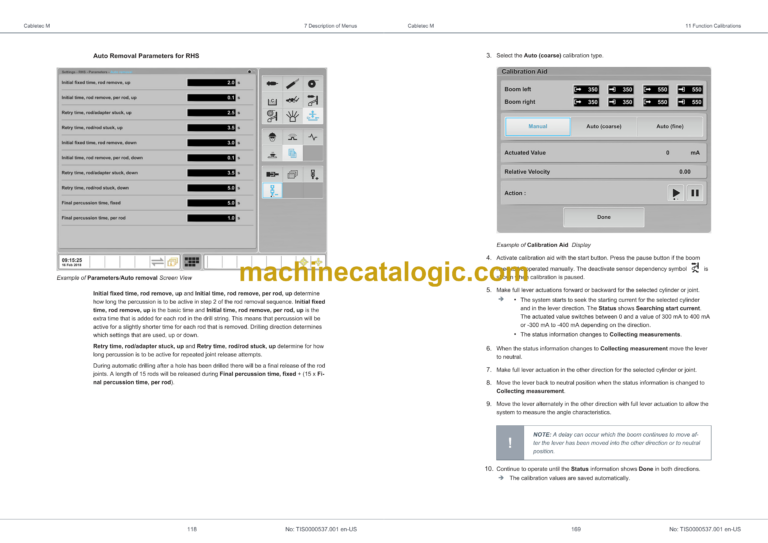Click the 0.00 relative velocity value
This screenshot has width=768, height=543.
point(685,172)
